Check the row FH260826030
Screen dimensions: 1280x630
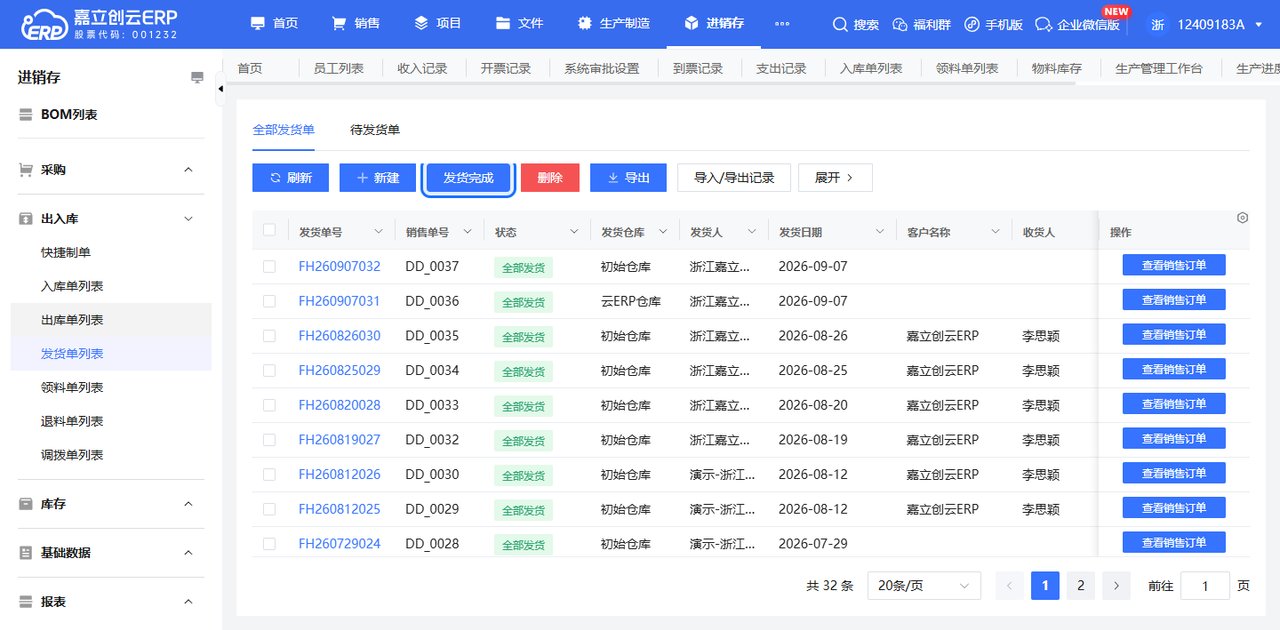(x=269, y=336)
